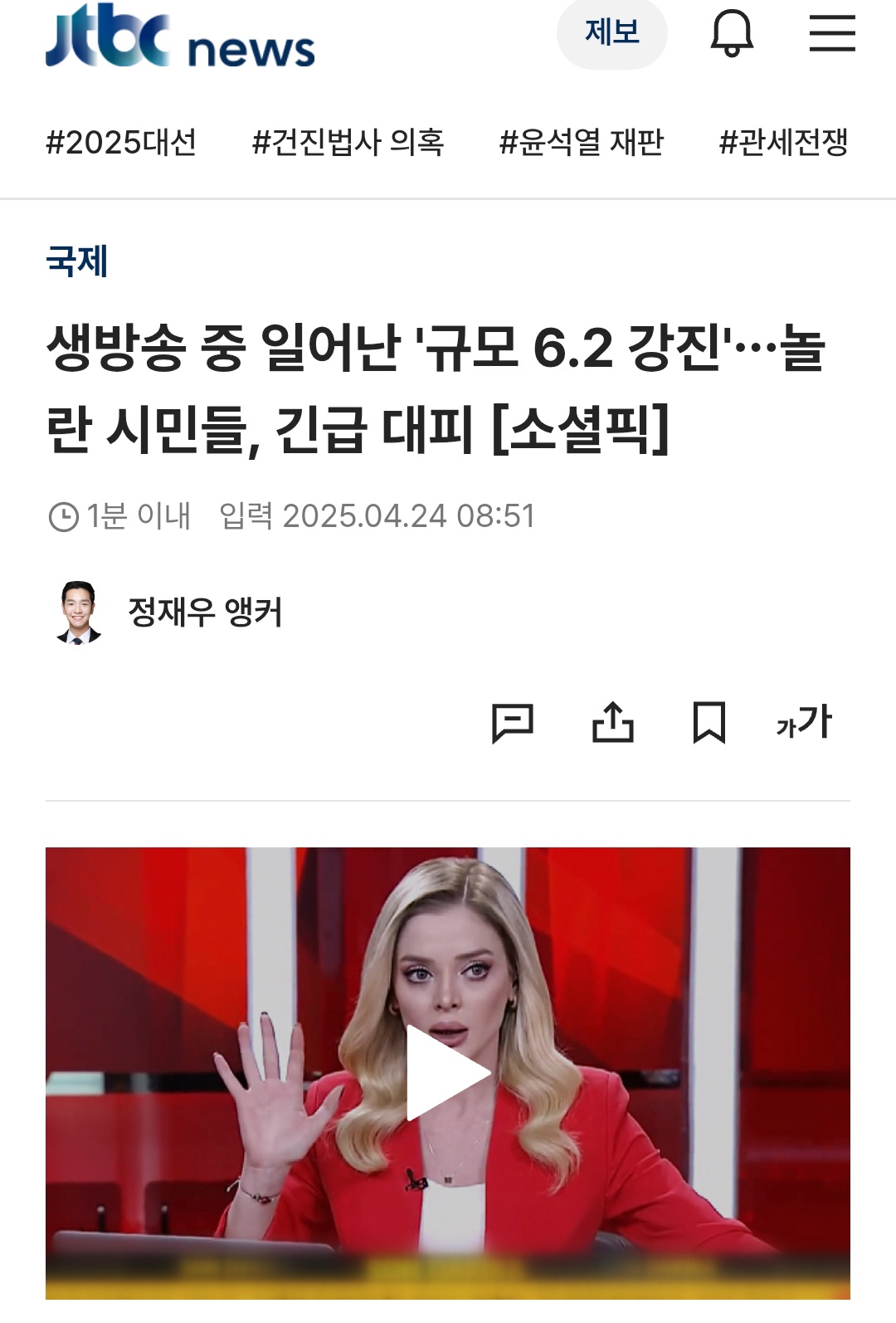The height and width of the screenshot is (1323, 896).
Task: Tap the share upload icon
Action: point(613,722)
